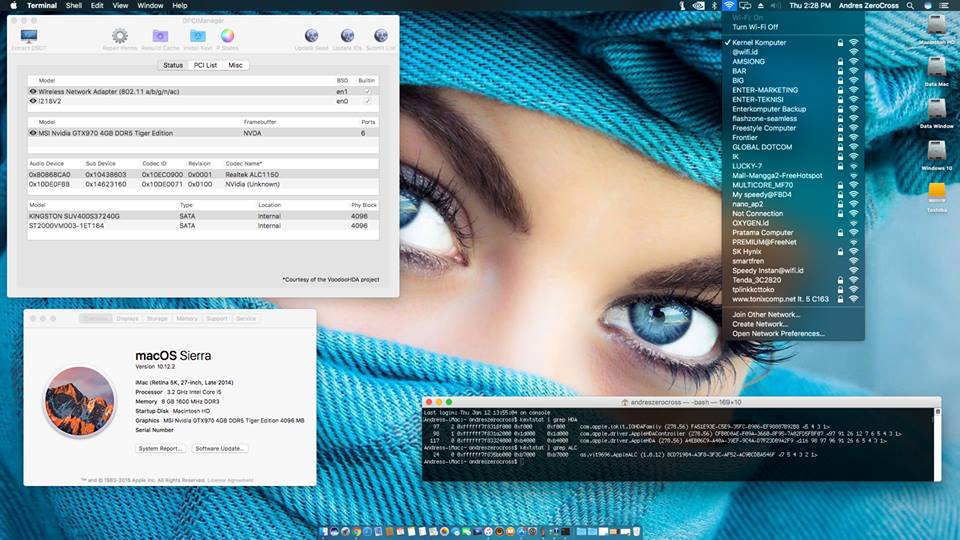Image resolution: width=960 pixels, height=540 pixels.
Task: Click eye icon beside Wireless Network Adapter
Action: [33, 91]
